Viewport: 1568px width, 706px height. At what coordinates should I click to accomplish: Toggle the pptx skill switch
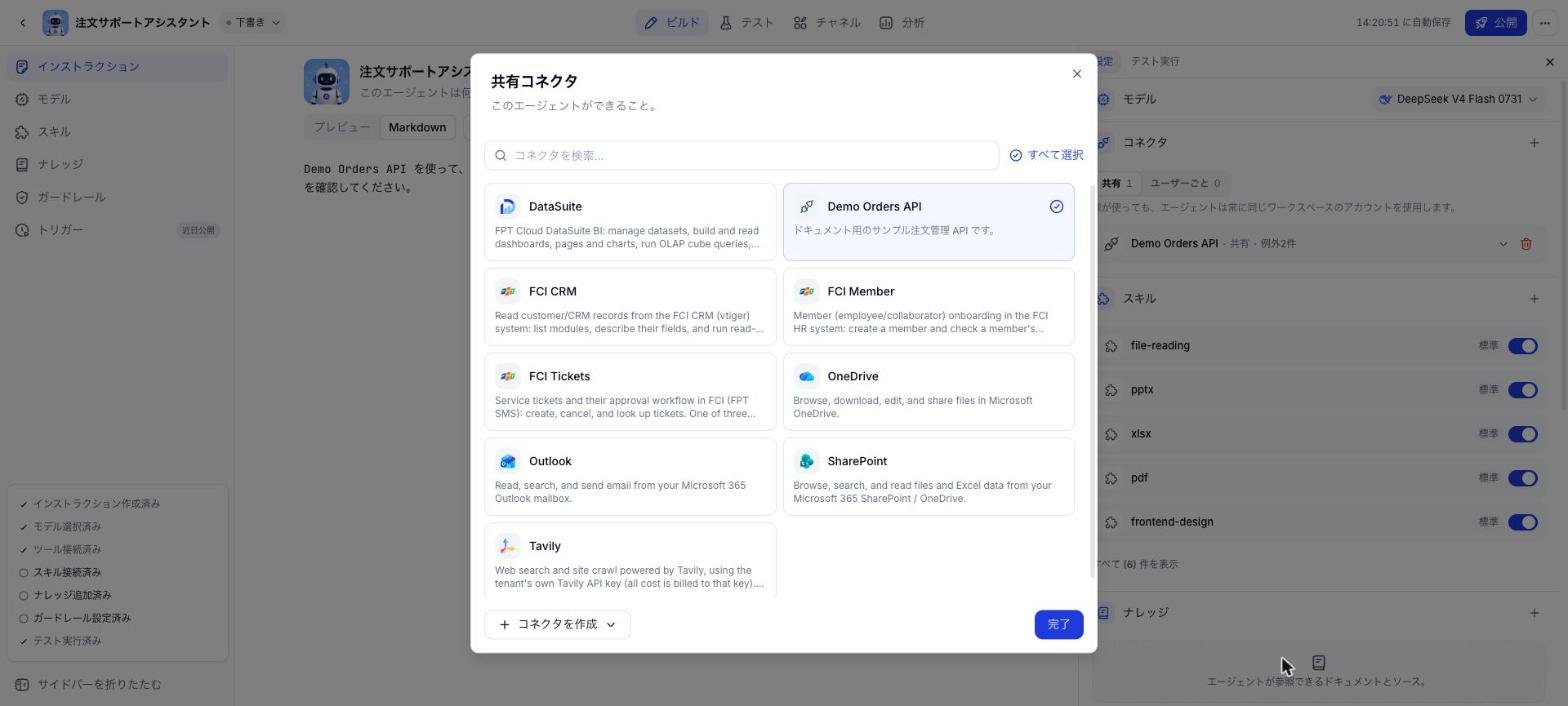(x=1523, y=390)
